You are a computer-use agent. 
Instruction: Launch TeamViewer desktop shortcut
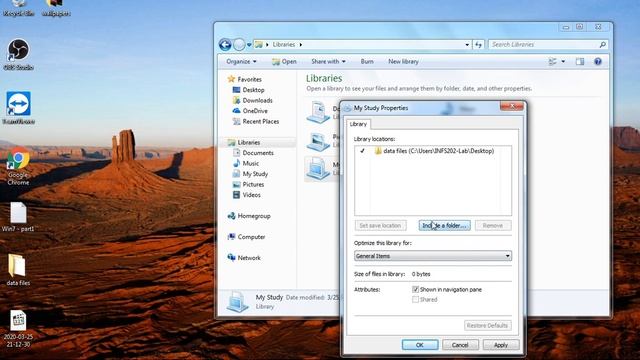(18, 108)
